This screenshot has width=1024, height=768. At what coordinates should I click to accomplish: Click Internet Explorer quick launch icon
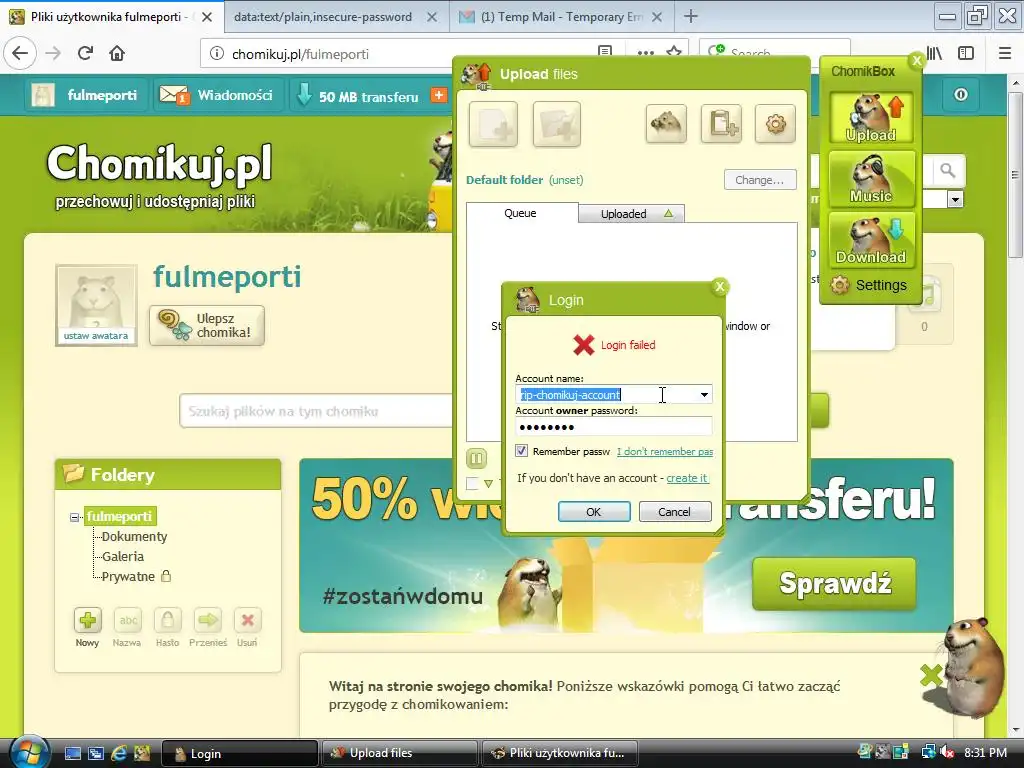click(119, 753)
